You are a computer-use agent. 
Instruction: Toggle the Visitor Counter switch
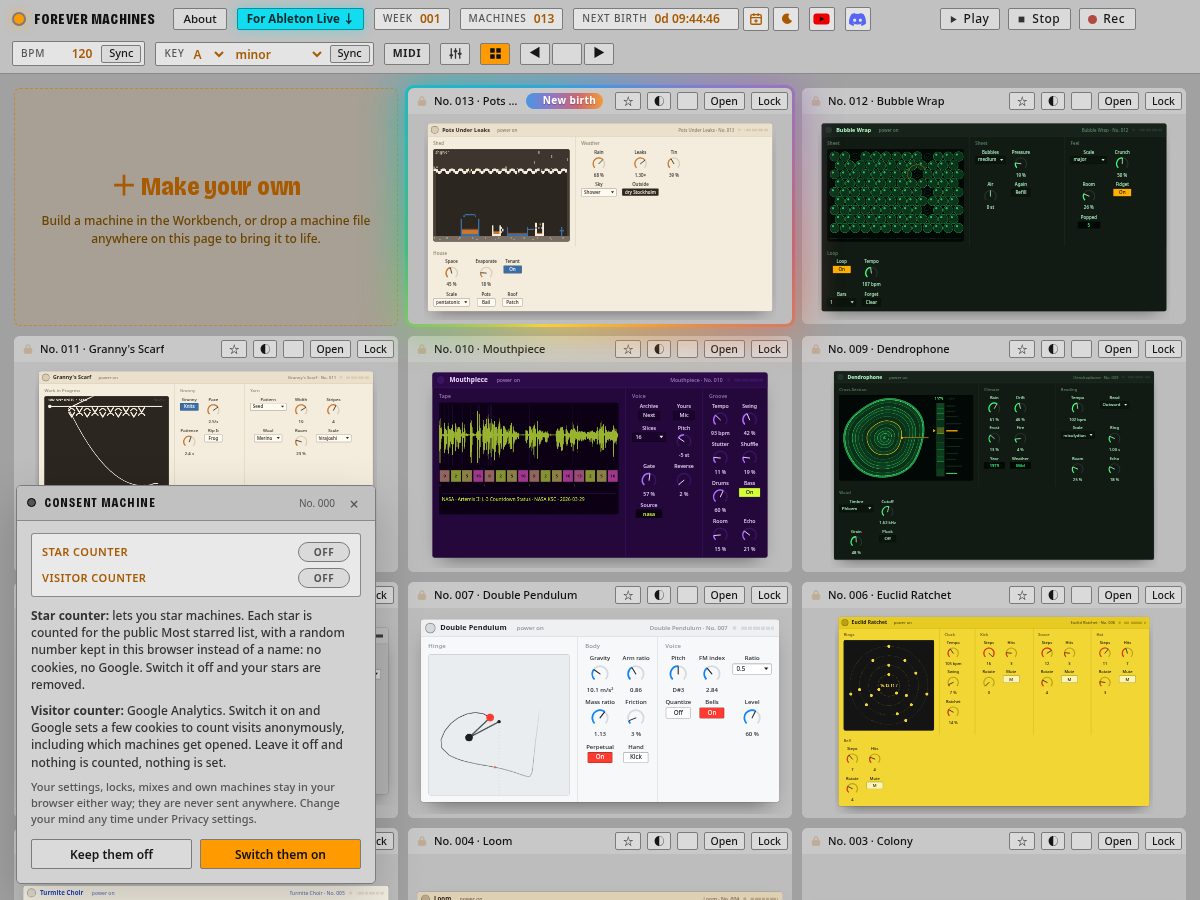coord(324,578)
